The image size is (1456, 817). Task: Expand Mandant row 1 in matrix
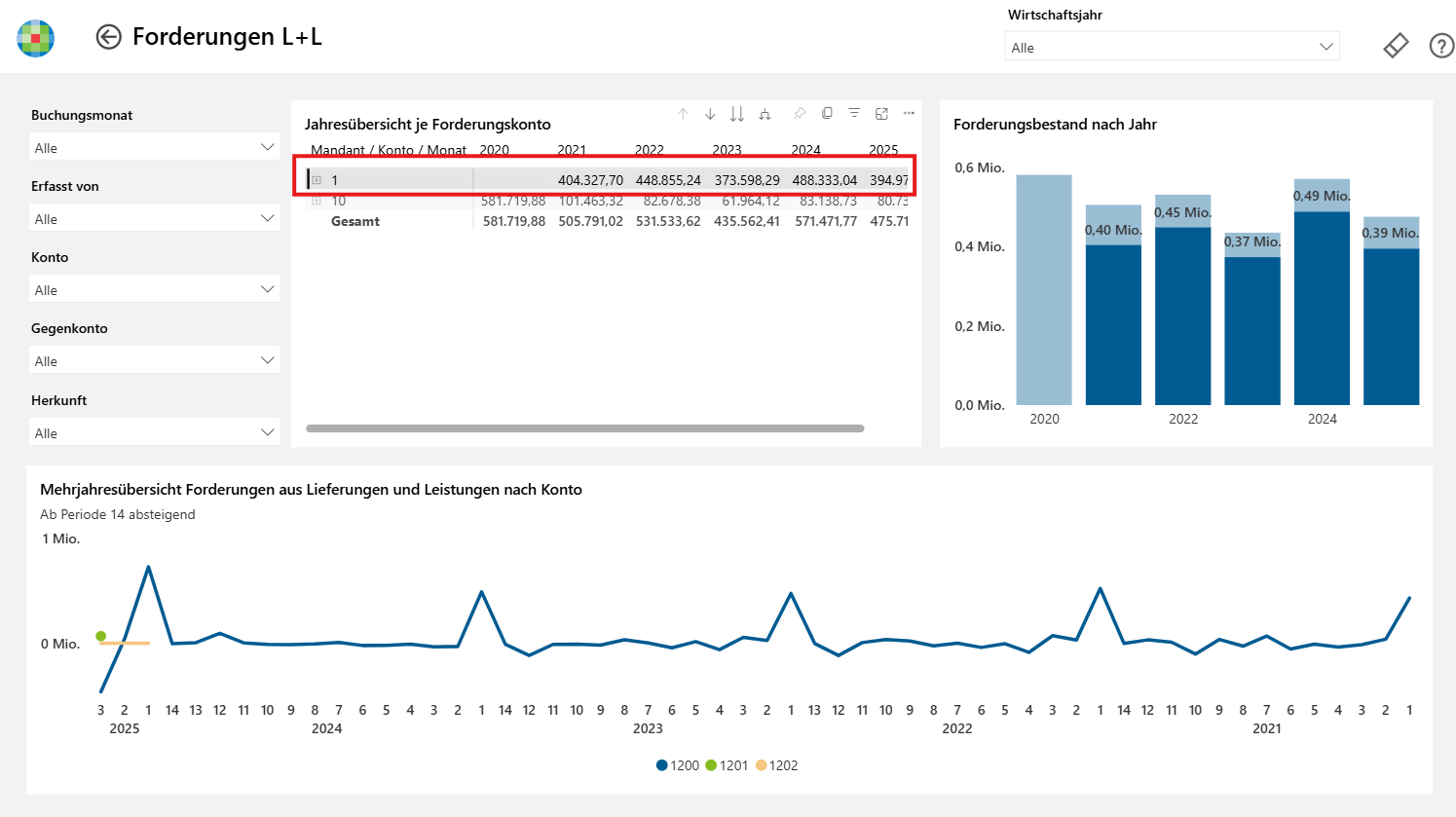click(317, 180)
